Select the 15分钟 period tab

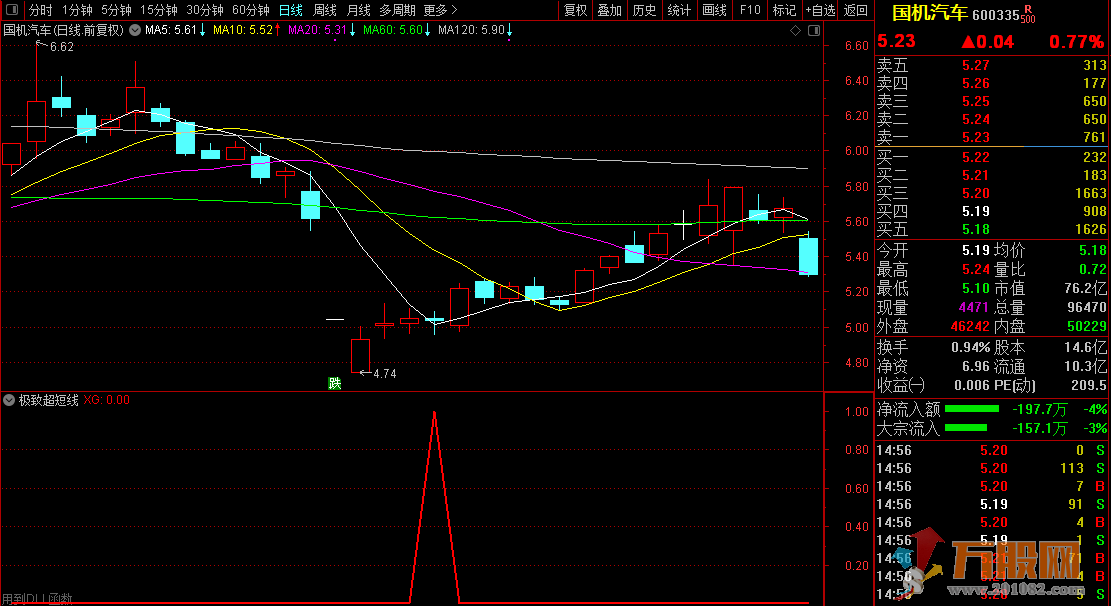pyautogui.click(x=159, y=10)
